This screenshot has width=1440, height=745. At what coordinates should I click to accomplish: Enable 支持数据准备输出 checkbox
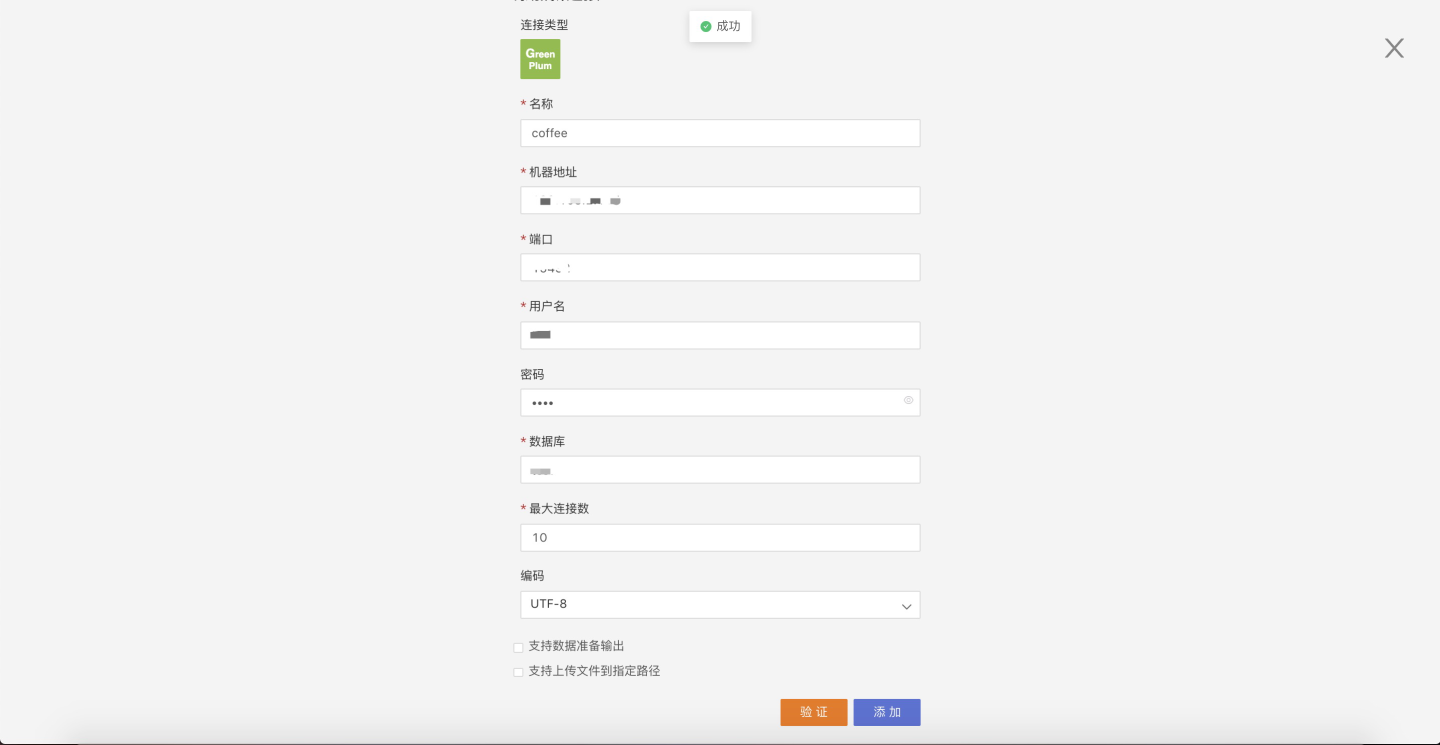(518, 648)
